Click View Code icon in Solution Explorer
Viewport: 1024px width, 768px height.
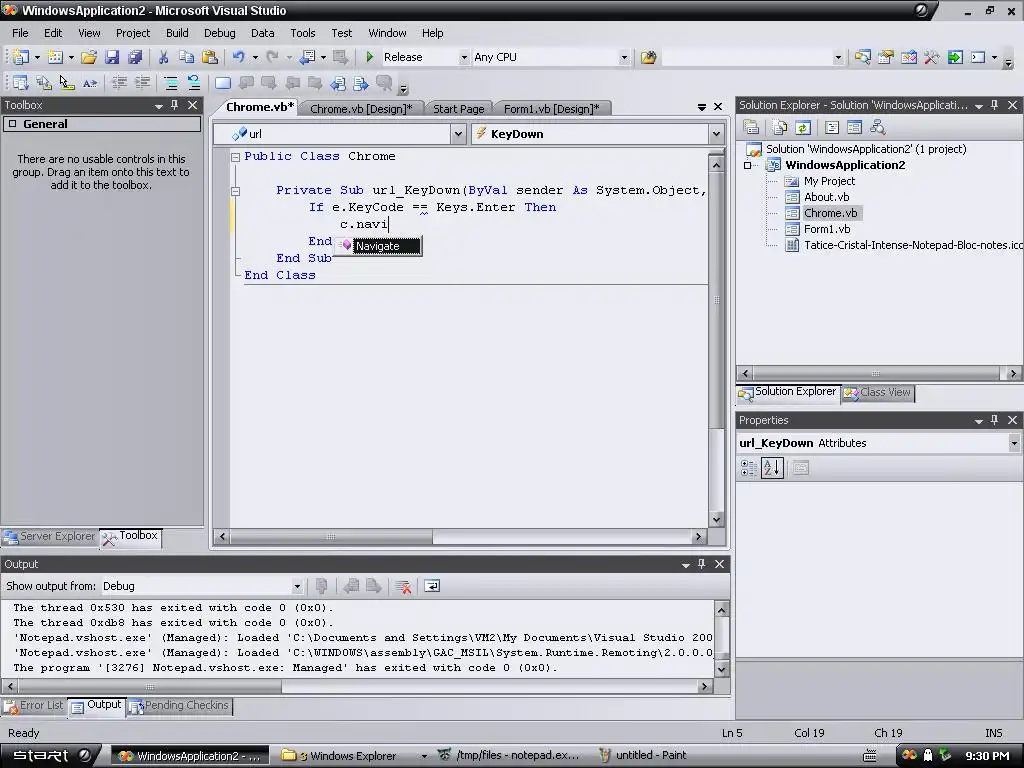(831, 127)
